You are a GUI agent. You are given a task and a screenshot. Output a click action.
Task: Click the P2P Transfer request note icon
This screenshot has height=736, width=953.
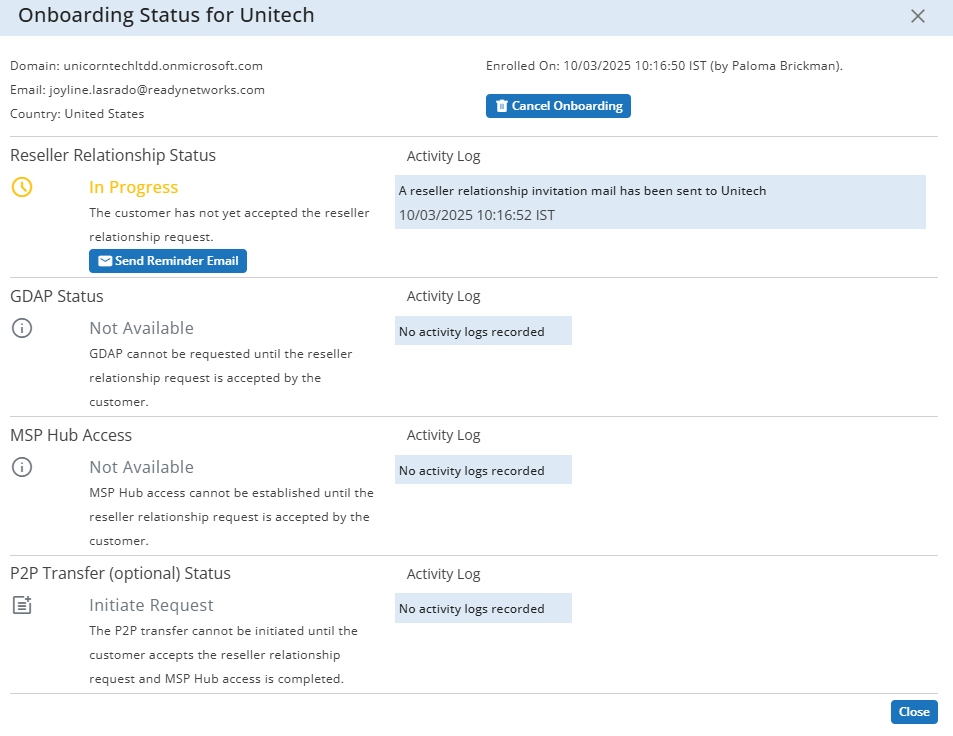(22, 605)
